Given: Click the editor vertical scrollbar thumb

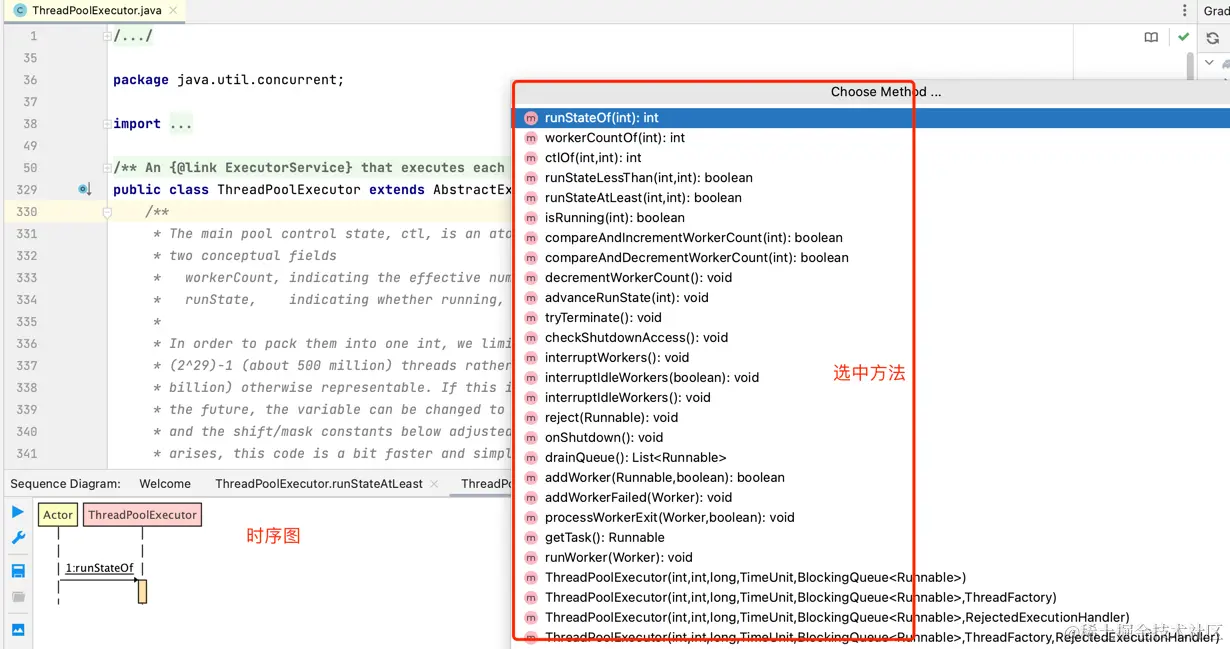Looking at the screenshot, I should pyautogui.click(x=1190, y=65).
